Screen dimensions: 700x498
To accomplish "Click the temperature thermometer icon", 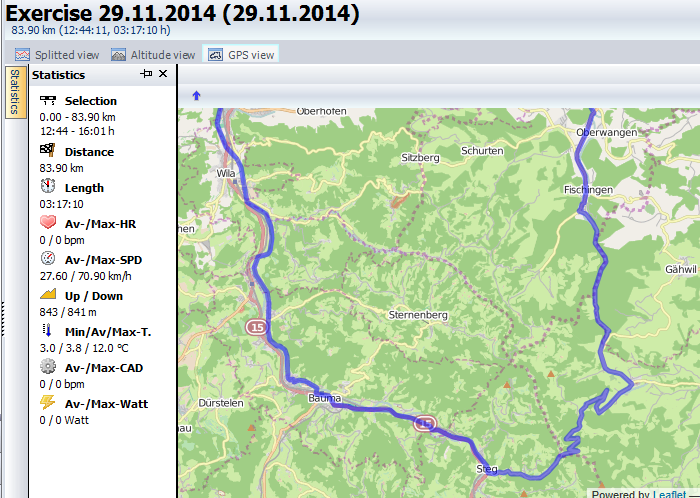I will (48, 331).
